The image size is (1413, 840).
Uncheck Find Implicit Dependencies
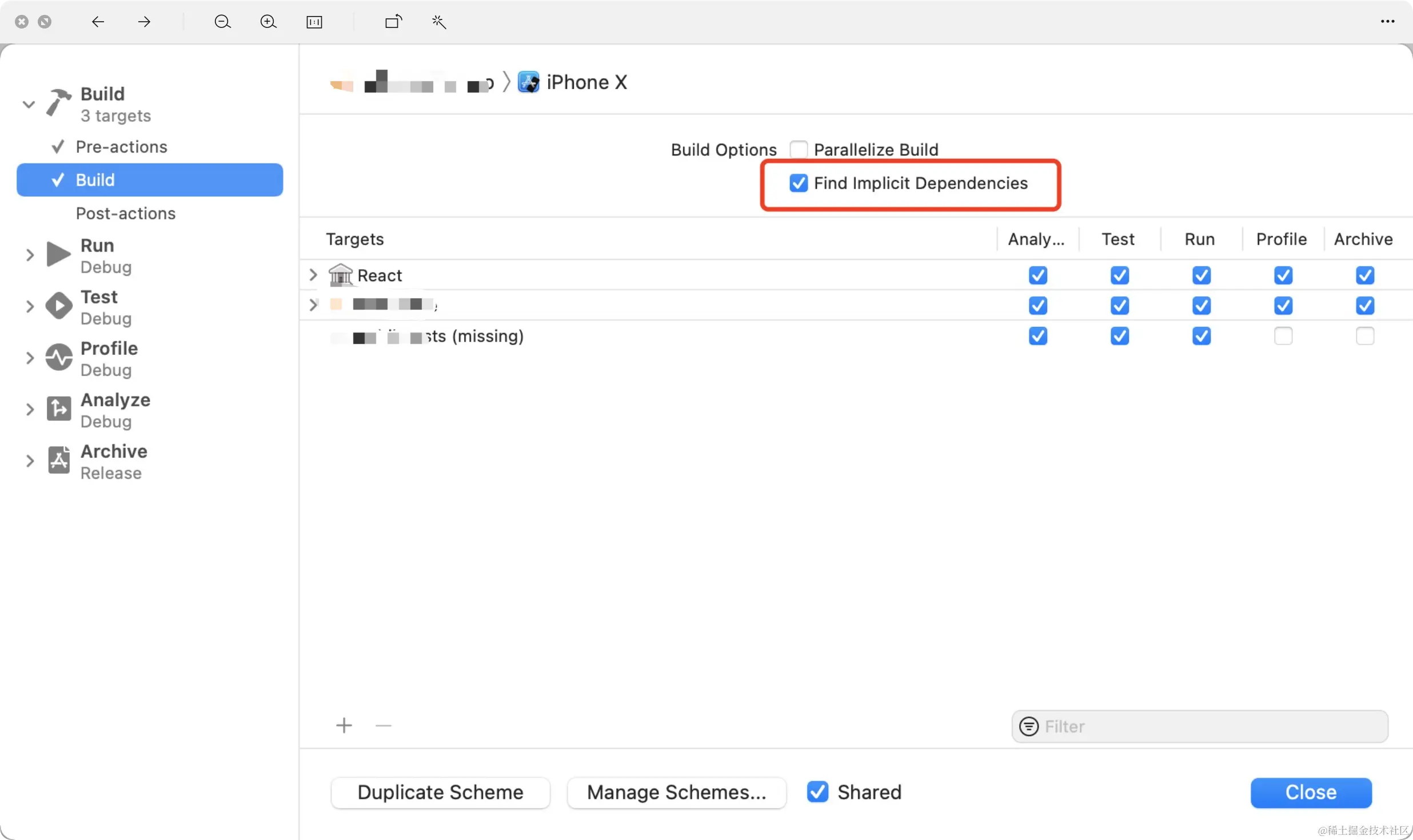coord(799,183)
